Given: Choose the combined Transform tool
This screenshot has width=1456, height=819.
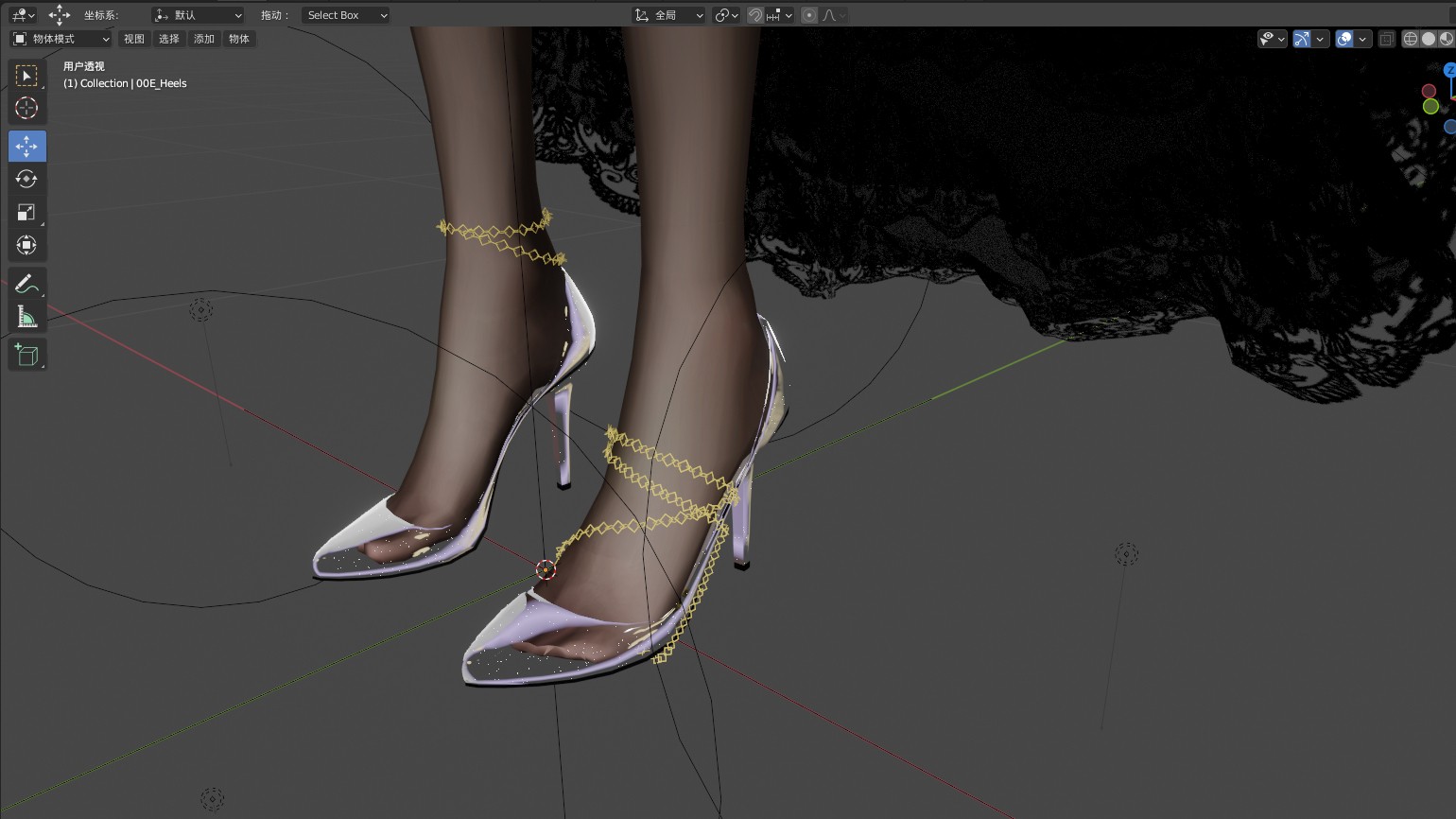Looking at the screenshot, I should (x=26, y=246).
